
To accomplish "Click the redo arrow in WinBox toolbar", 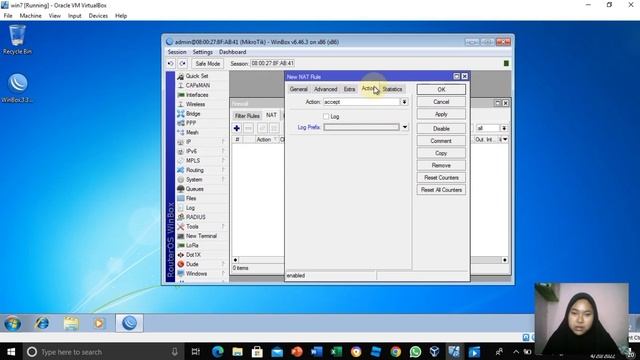I will [x=182, y=64].
